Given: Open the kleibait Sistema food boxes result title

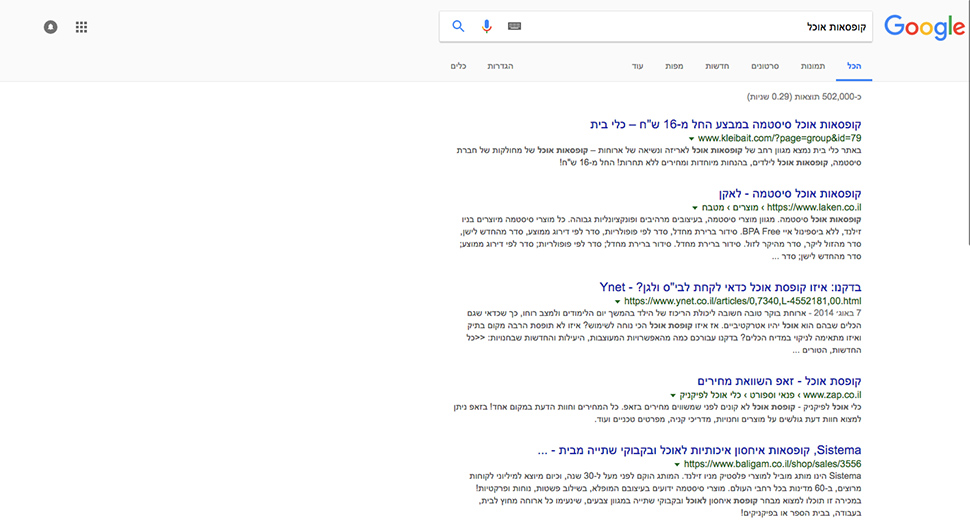Looking at the screenshot, I should 726,124.
